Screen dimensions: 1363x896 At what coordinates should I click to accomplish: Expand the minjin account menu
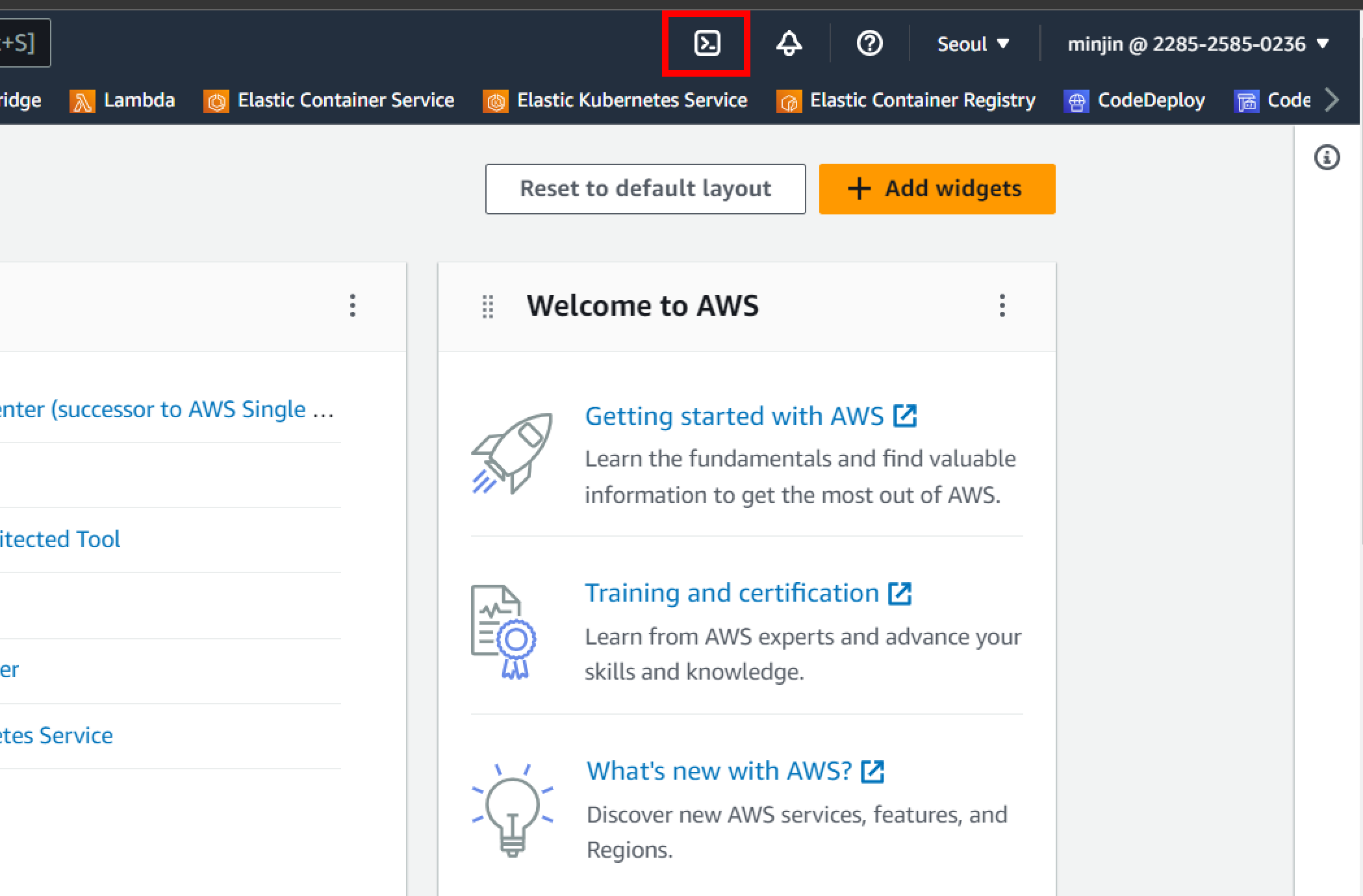pyautogui.click(x=1197, y=44)
